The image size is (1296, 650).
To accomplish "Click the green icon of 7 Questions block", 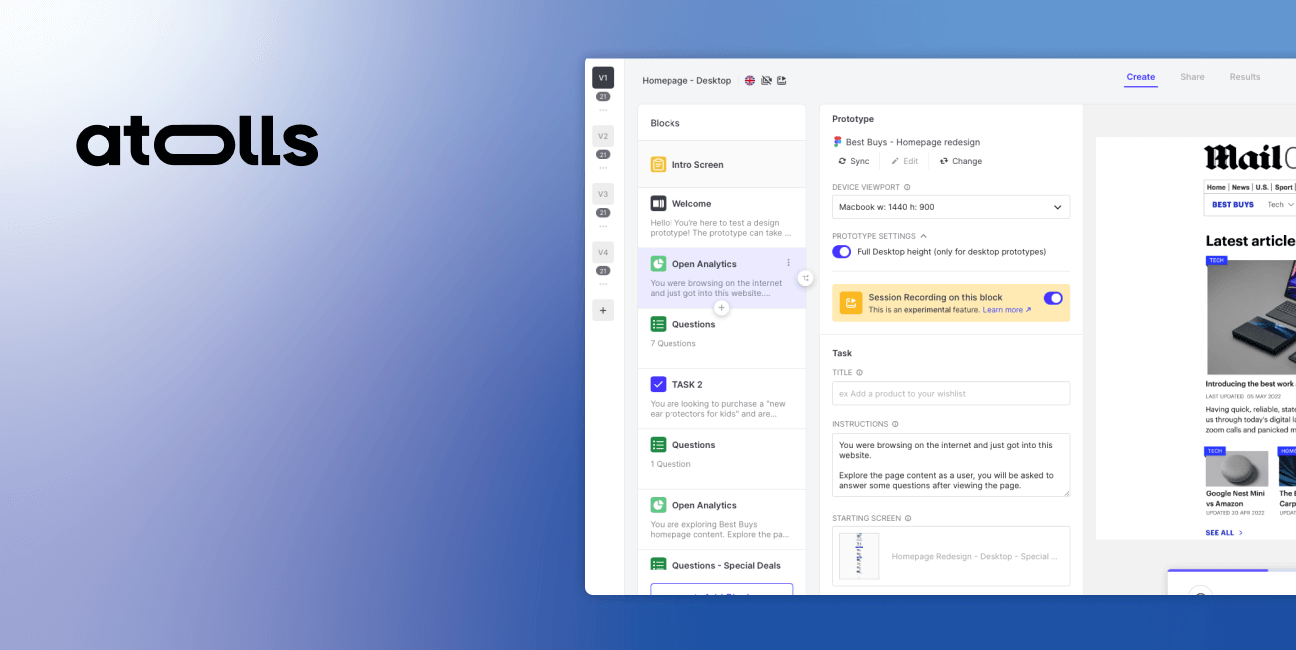I will [658, 324].
